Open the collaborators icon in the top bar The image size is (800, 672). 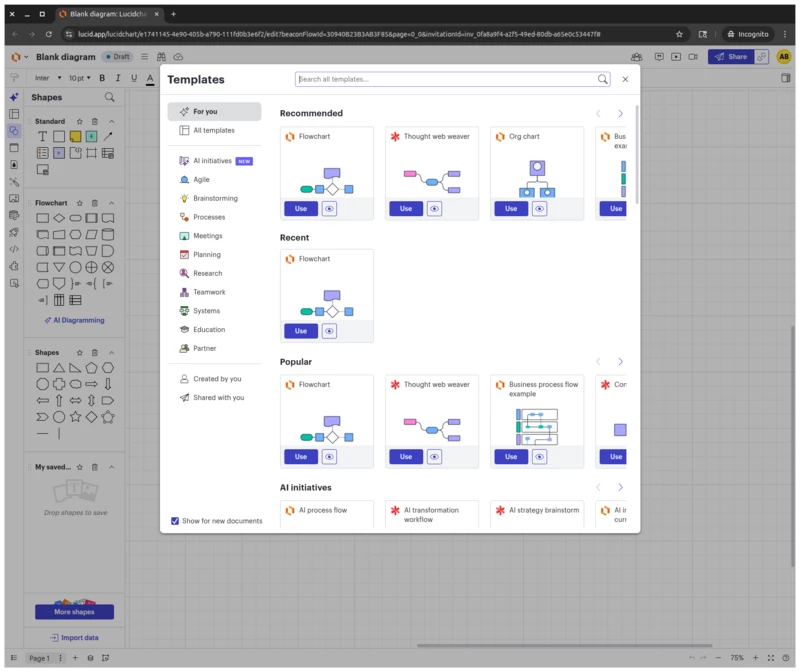coord(636,57)
